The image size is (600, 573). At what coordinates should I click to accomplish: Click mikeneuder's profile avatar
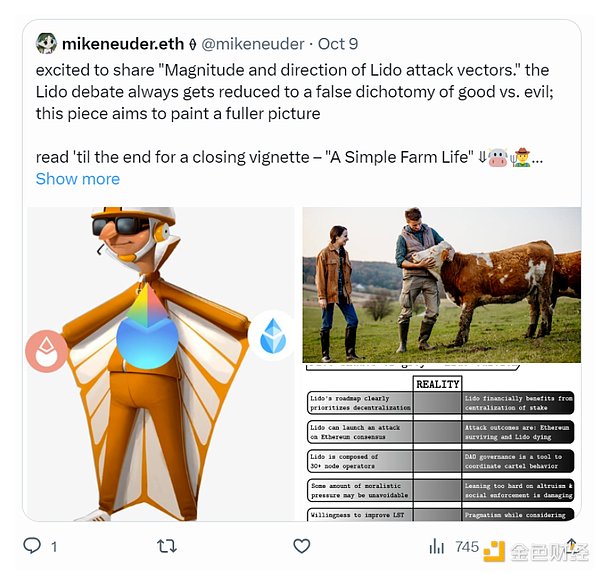(x=46, y=44)
